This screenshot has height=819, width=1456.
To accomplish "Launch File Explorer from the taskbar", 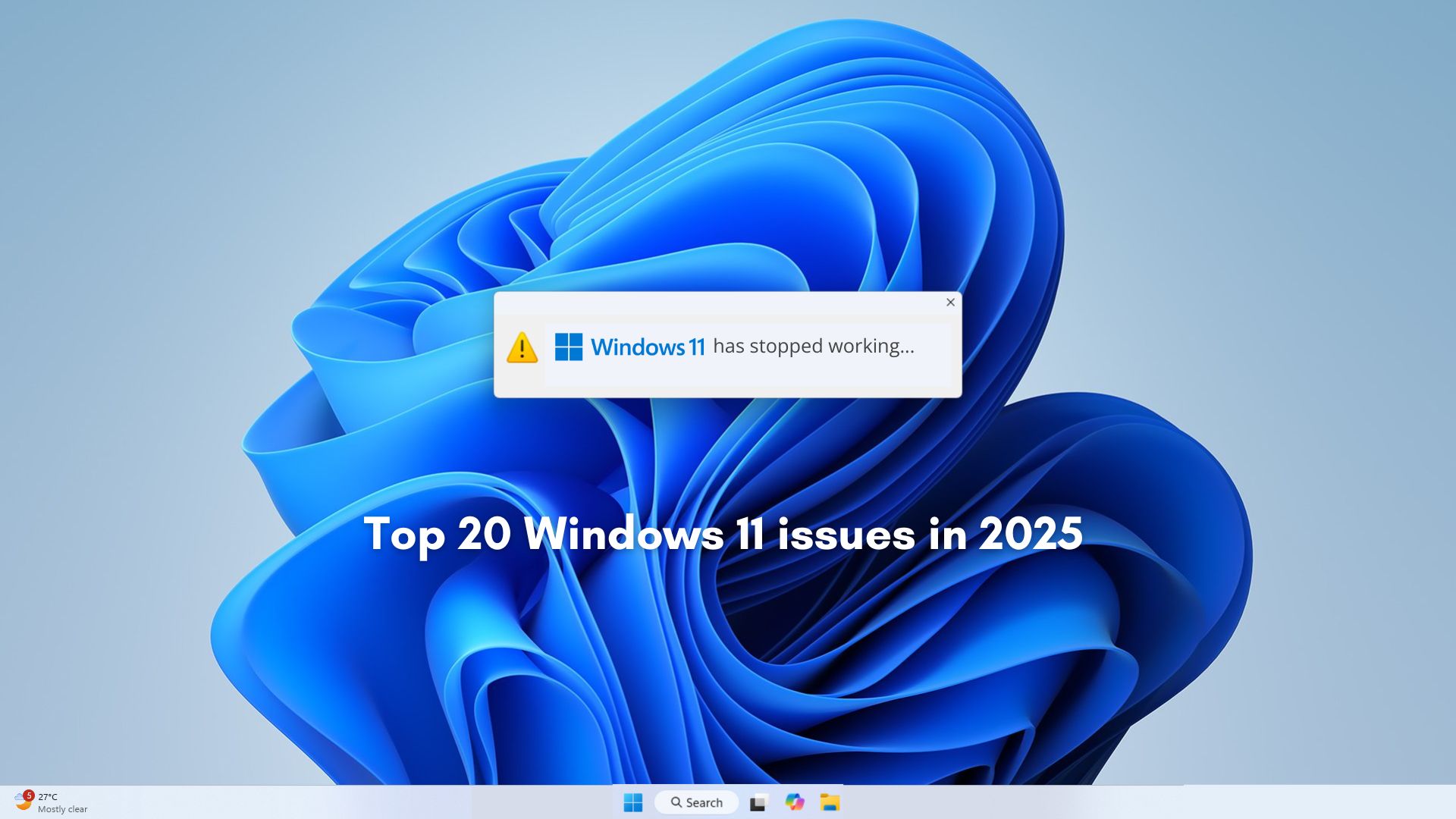I will [x=831, y=802].
